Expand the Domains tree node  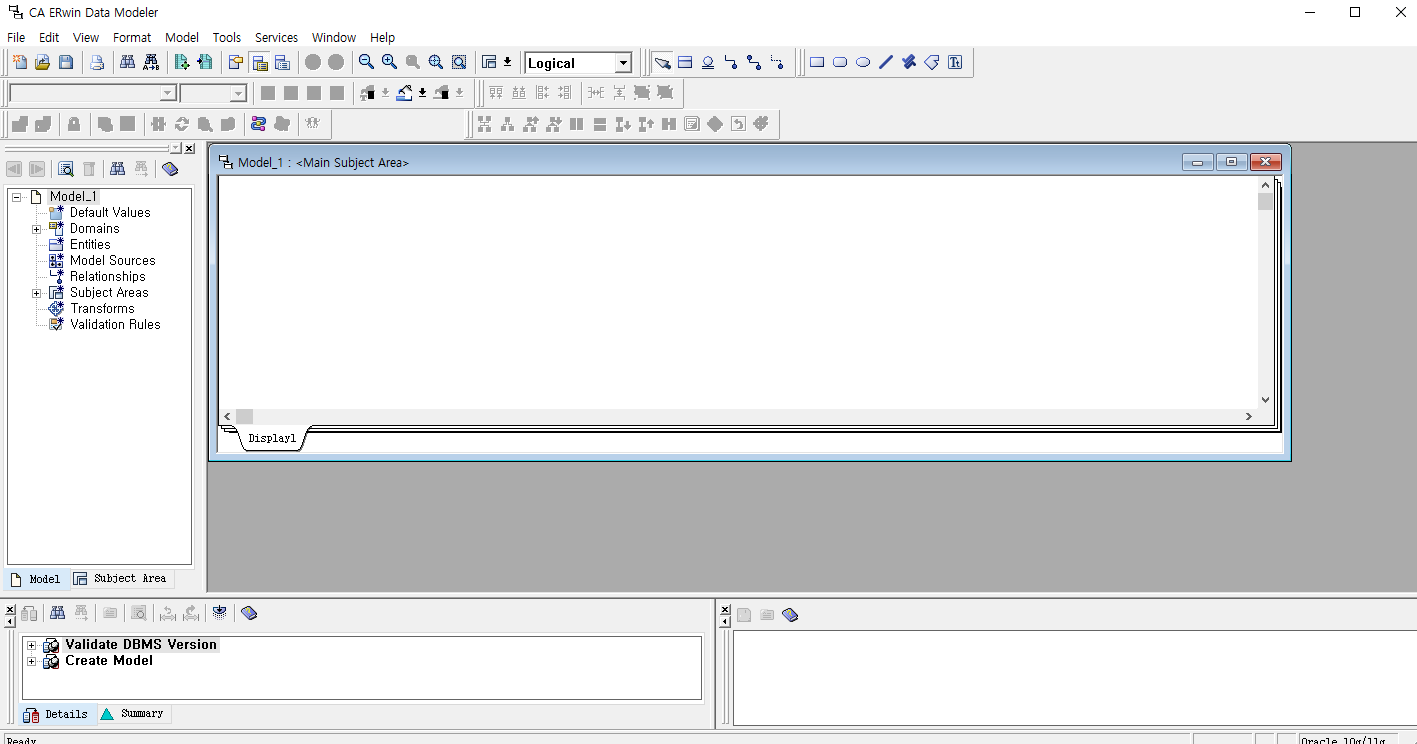[x=37, y=229]
